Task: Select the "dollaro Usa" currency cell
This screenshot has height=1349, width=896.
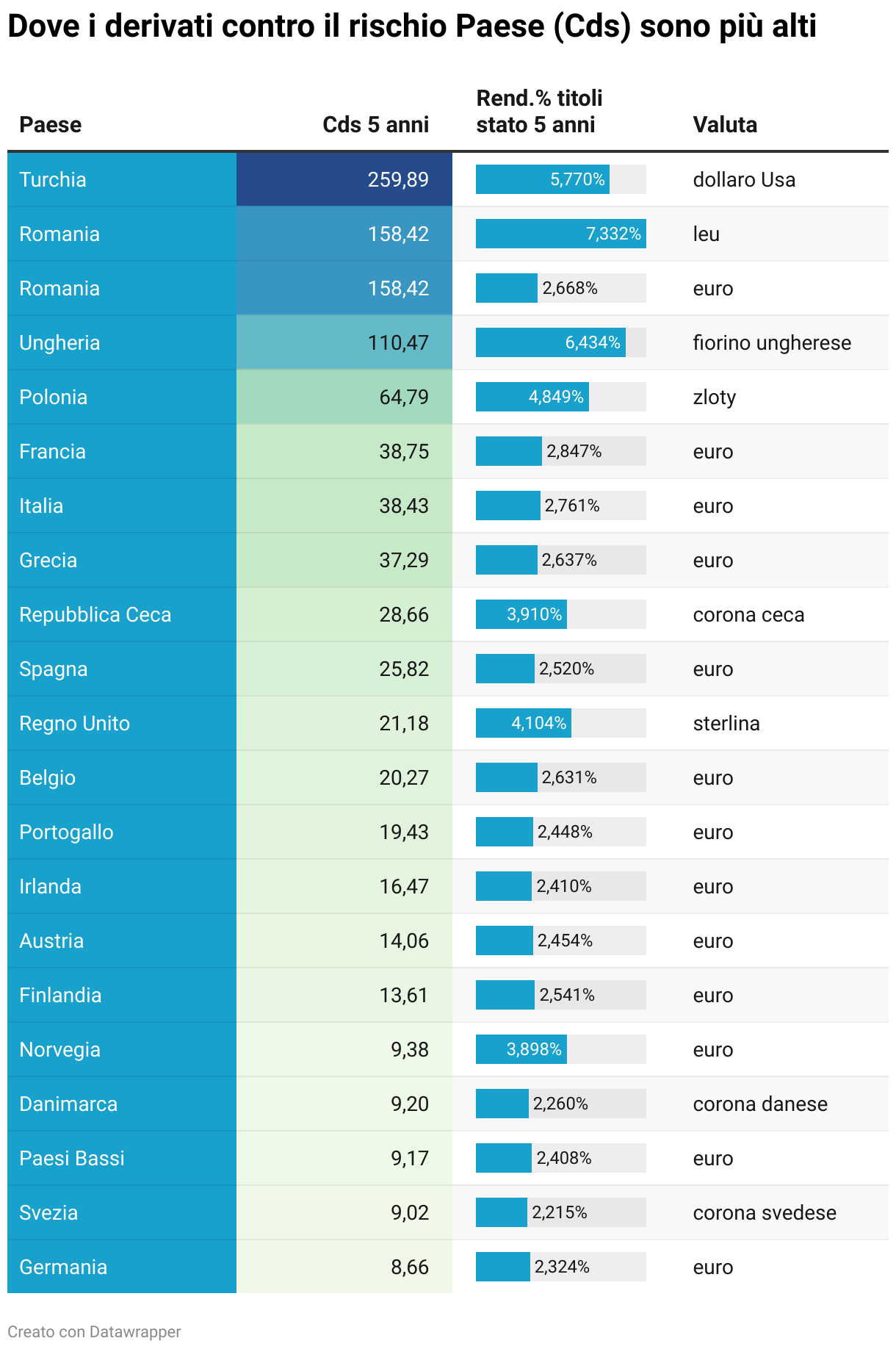Action: click(744, 179)
